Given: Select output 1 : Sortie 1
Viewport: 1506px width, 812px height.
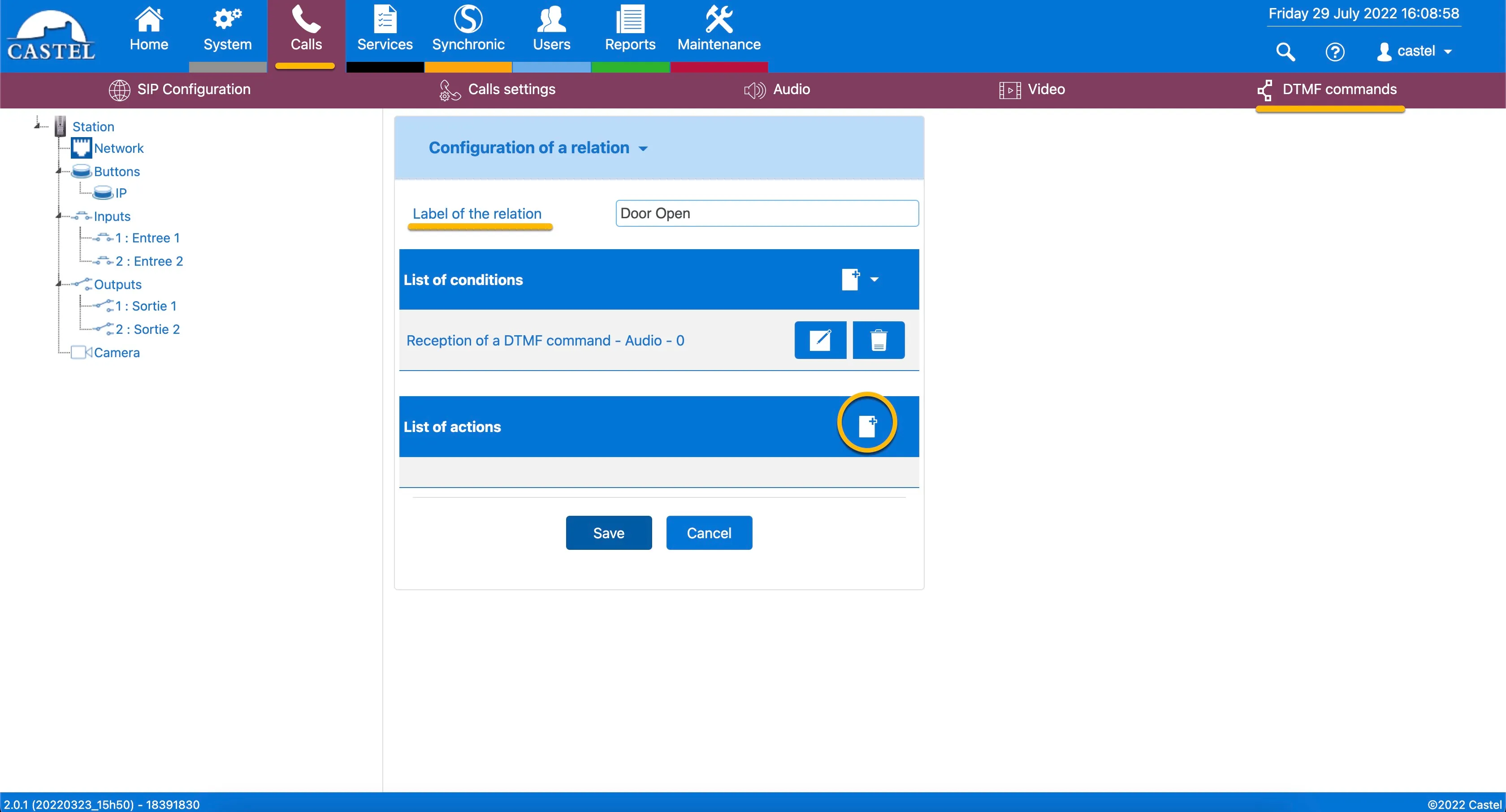Looking at the screenshot, I should click(x=146, y=307).
